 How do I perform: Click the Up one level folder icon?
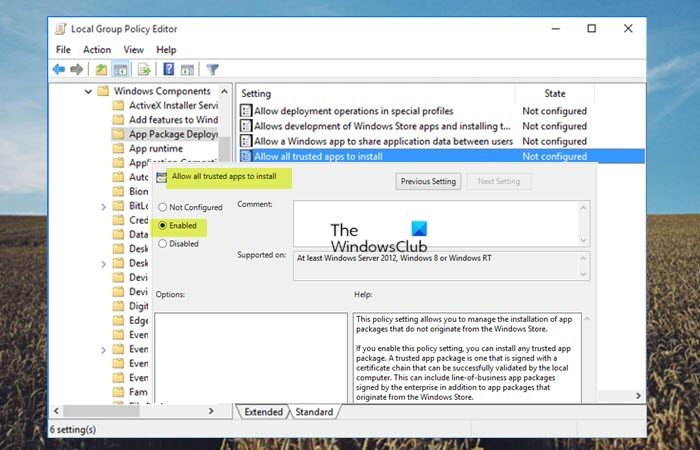click(101, 69)
